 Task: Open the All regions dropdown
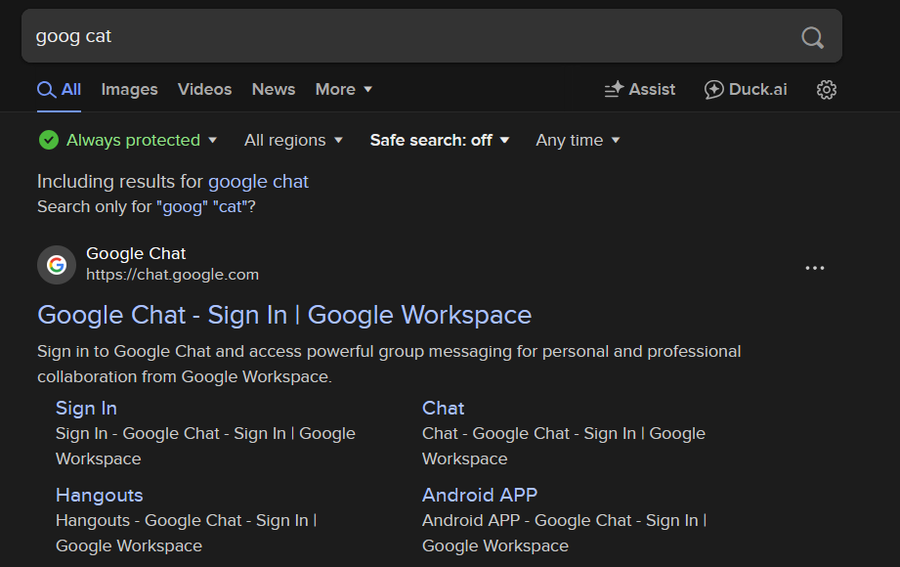point(293,140)
